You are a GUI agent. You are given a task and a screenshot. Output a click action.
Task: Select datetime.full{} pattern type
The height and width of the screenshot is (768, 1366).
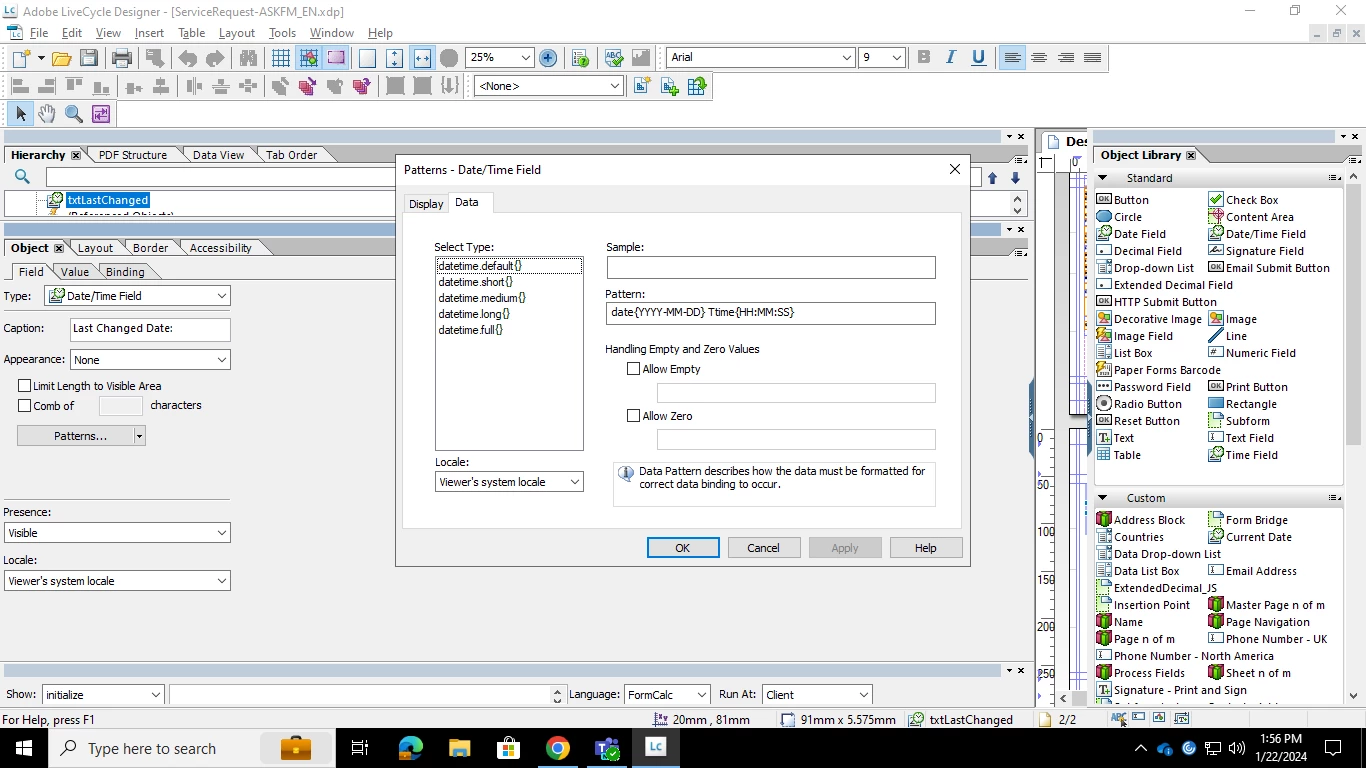(x=470, y=330)
